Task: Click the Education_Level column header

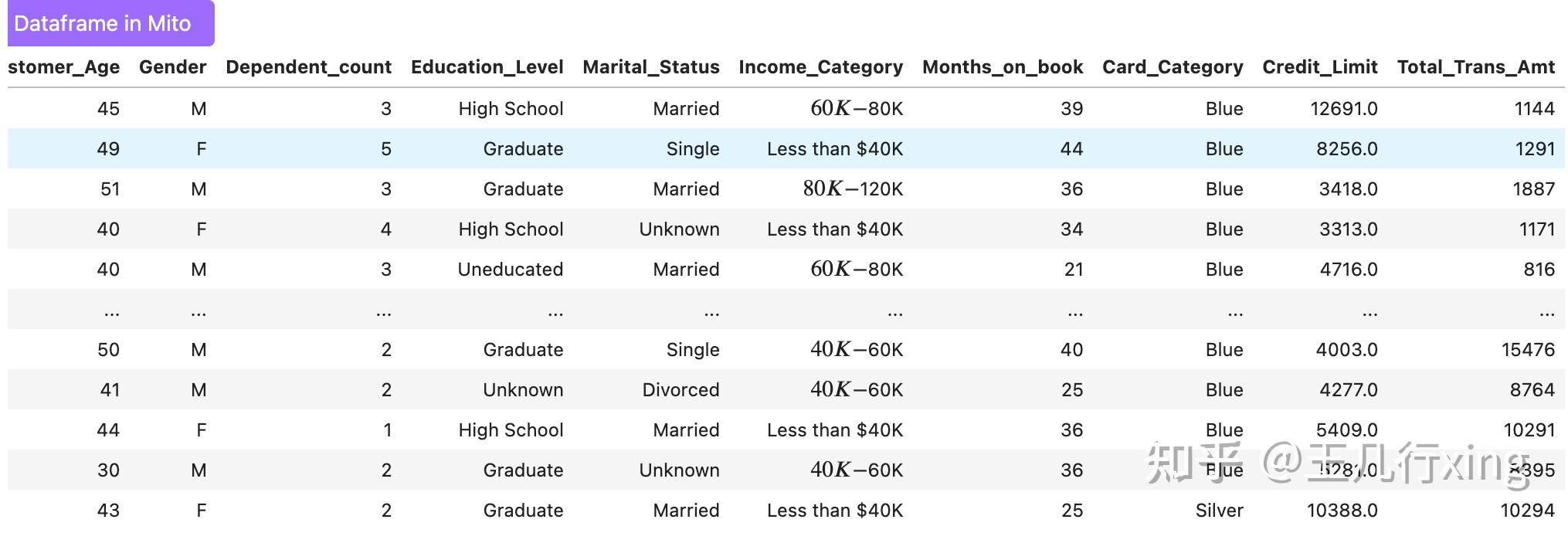Action: tap(487, 67)
